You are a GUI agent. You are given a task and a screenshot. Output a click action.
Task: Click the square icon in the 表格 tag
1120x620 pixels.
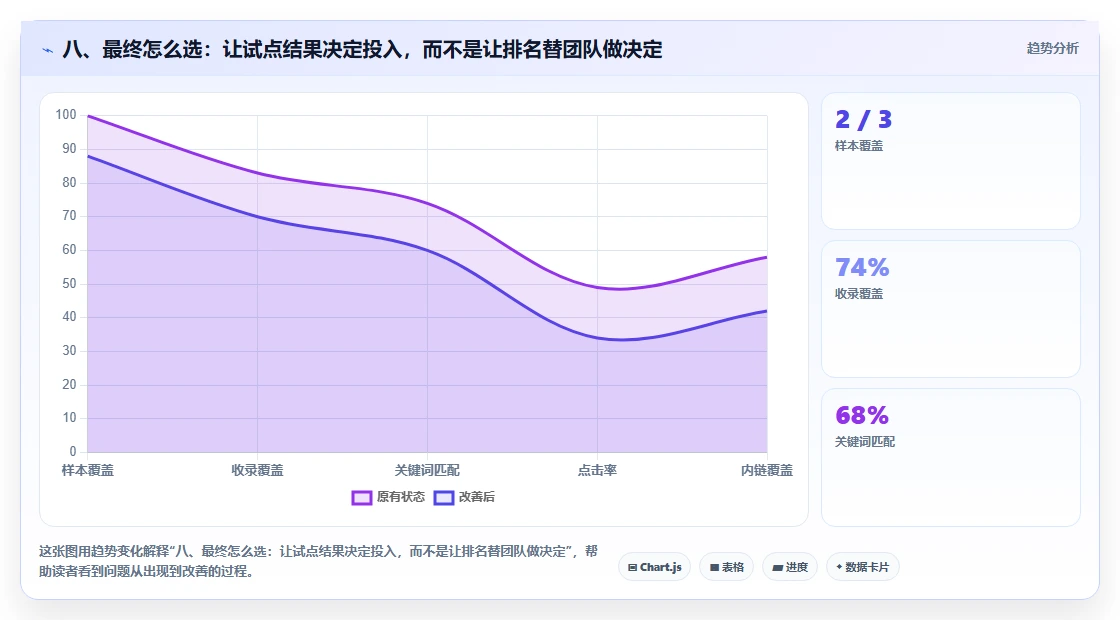pyautogui.click(x=714, y=568)
